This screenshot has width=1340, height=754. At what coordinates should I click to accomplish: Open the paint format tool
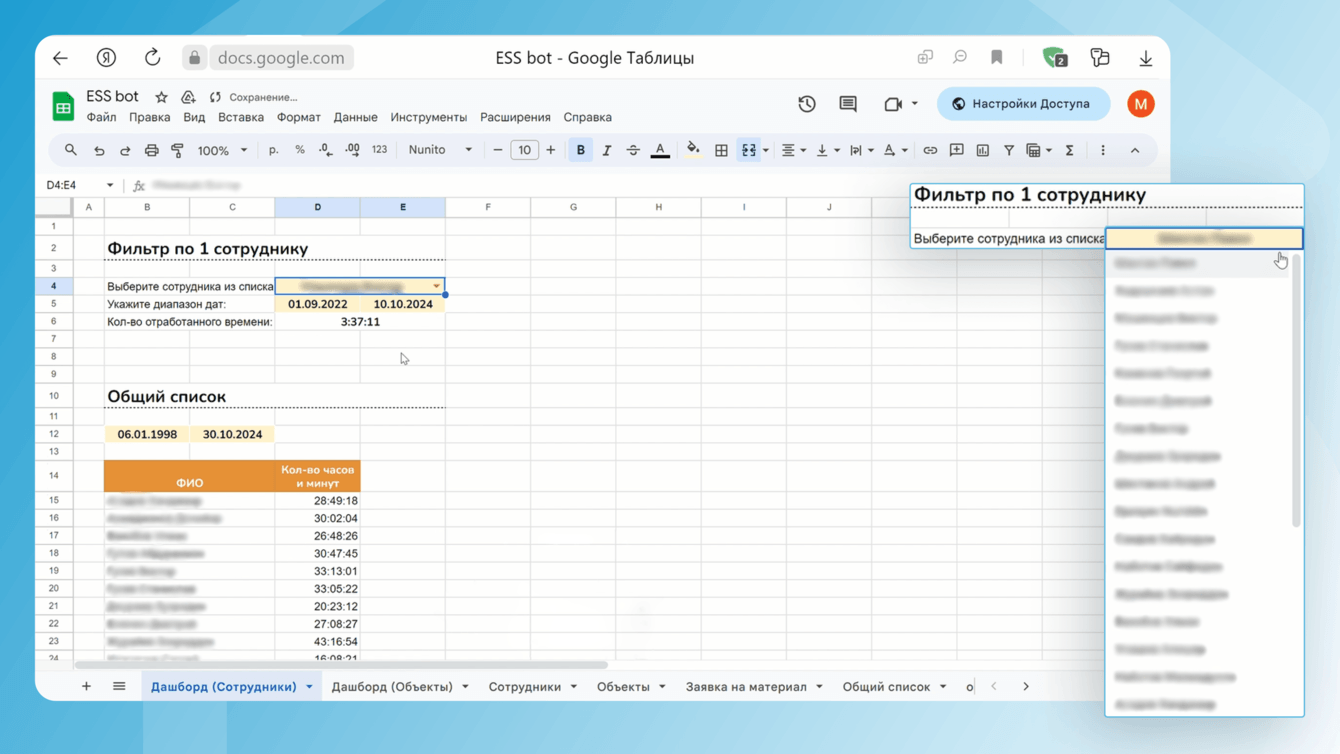click(178, 150)
